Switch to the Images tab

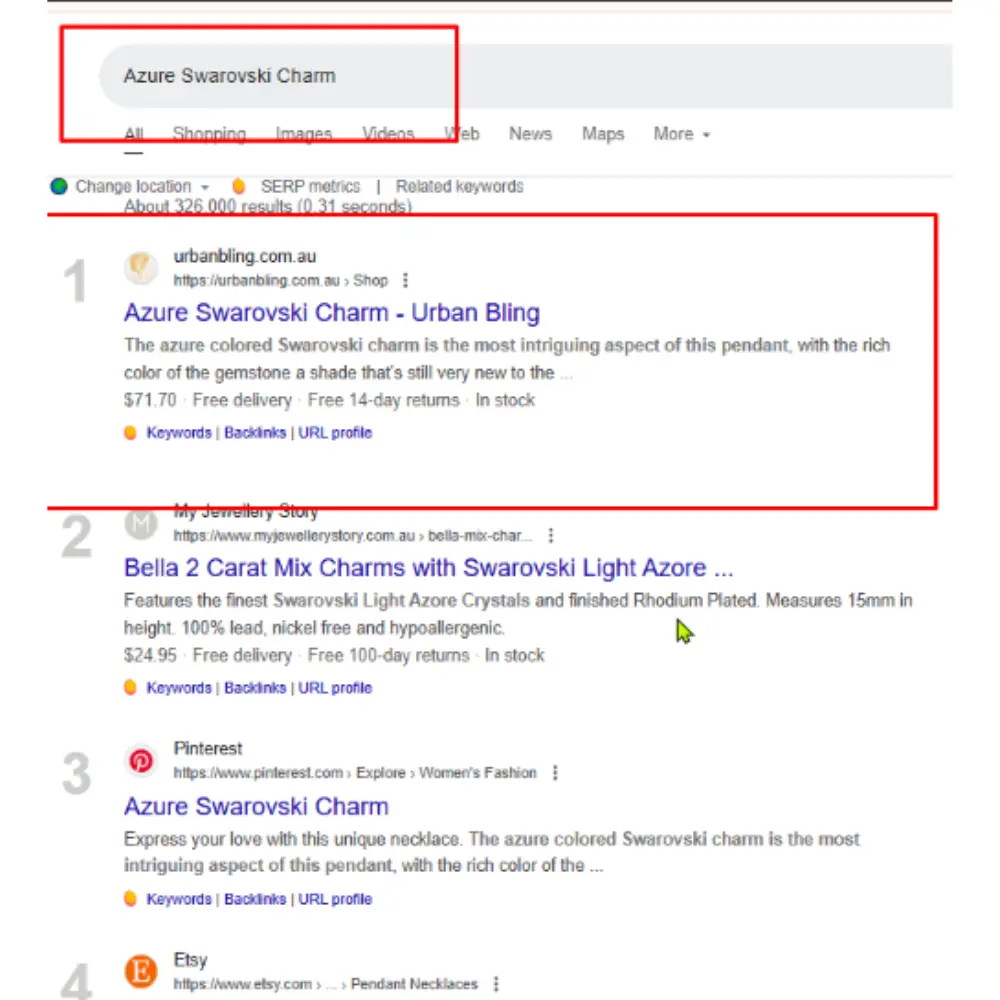click(x=303, y=134)
